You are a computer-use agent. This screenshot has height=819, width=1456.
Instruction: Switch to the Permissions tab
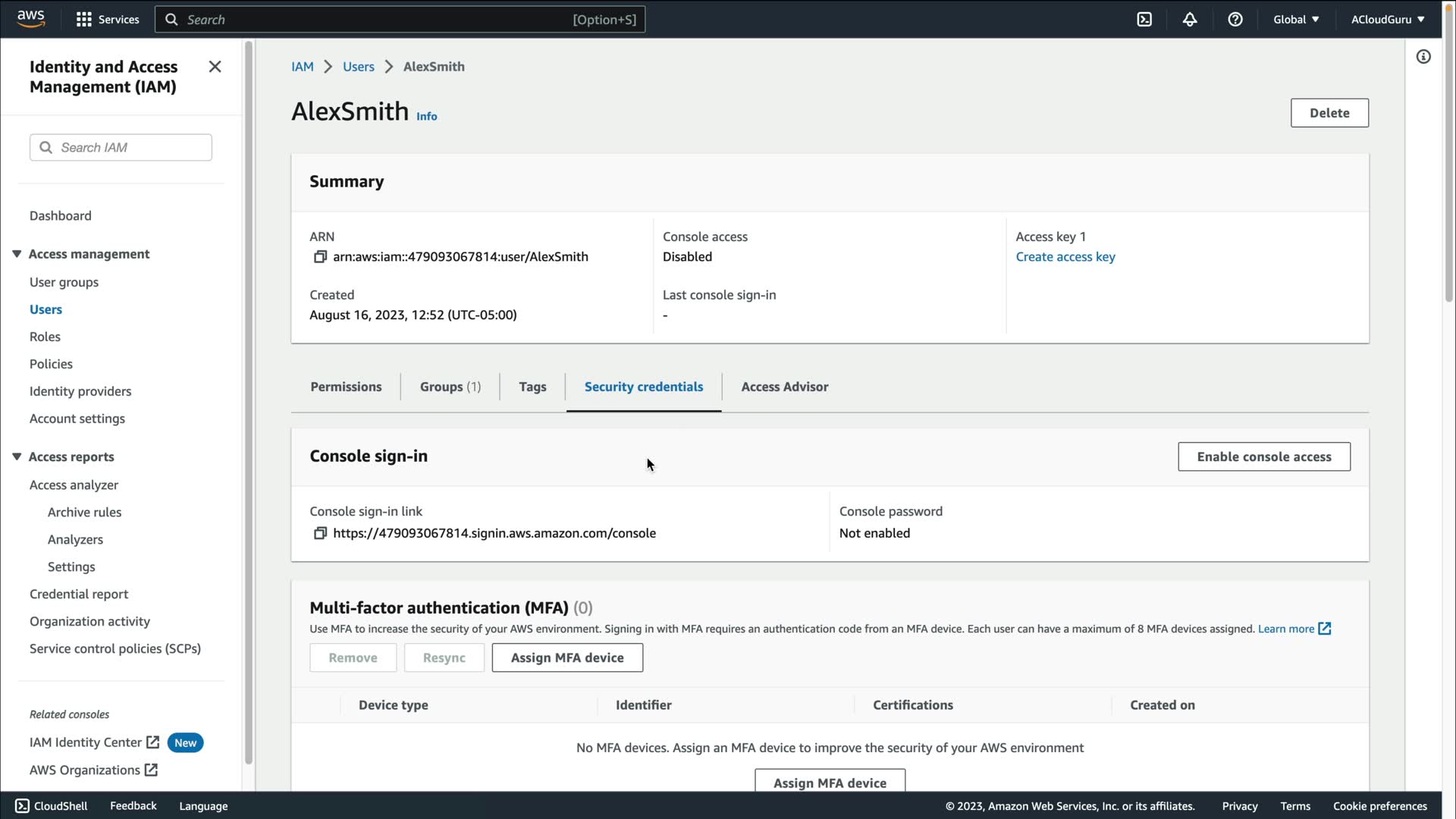click(x=346, y=387)
